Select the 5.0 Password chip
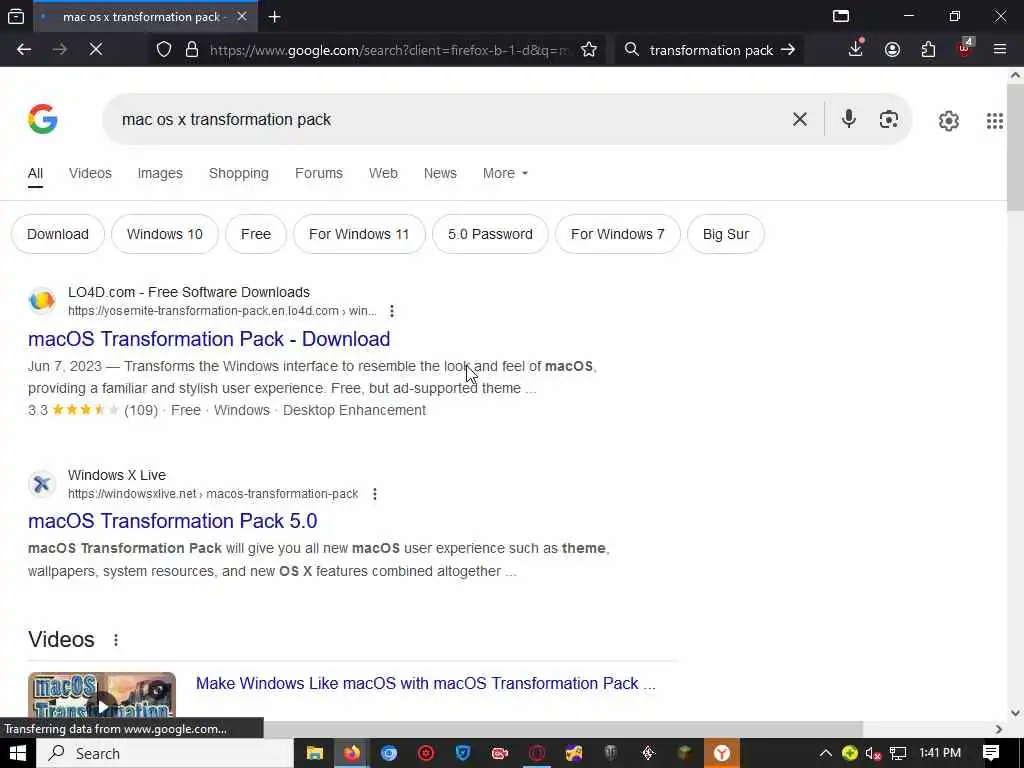 pos(490,234)
